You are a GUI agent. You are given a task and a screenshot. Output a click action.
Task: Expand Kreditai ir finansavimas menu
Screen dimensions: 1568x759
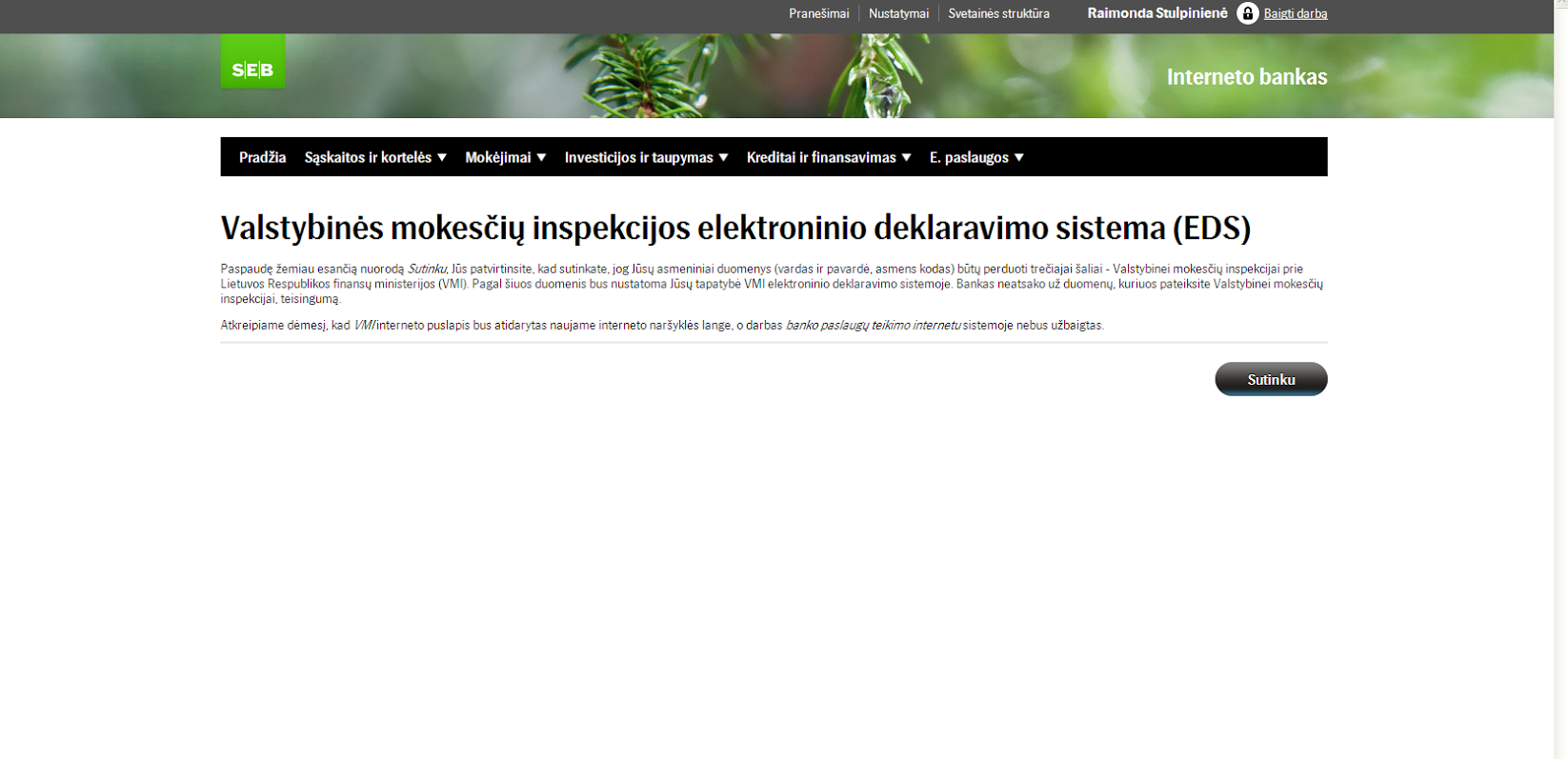click(x=829, y=157)
